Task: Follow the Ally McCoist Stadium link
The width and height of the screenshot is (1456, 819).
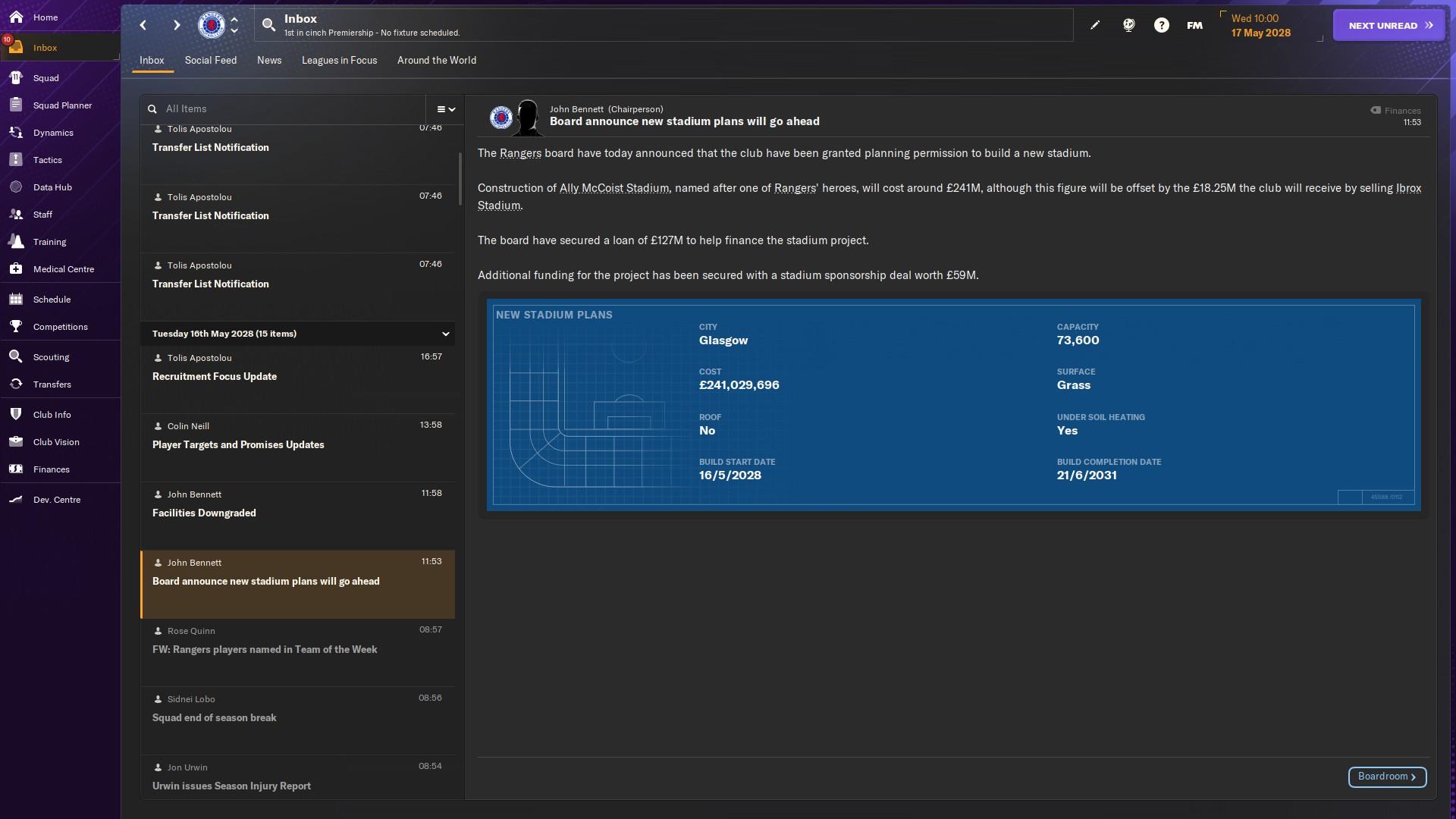Action: point(614,188)
